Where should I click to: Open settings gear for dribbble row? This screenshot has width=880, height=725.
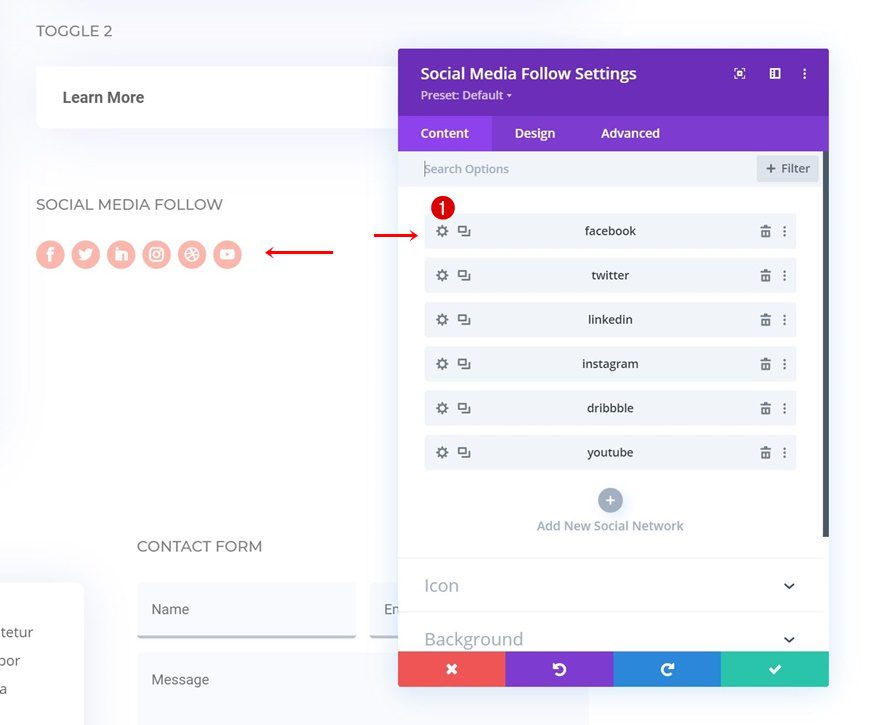point(442,409)
